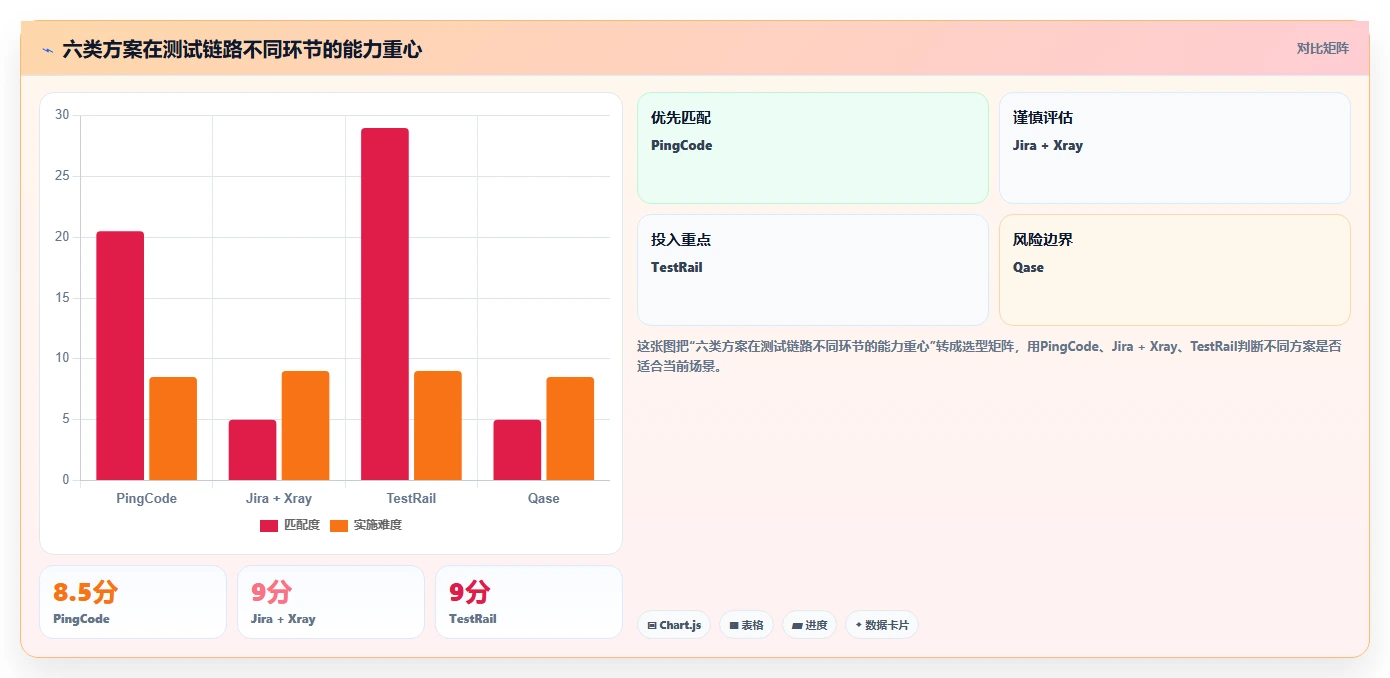Click the square icon inside the 表格 tag

(734, 625)
